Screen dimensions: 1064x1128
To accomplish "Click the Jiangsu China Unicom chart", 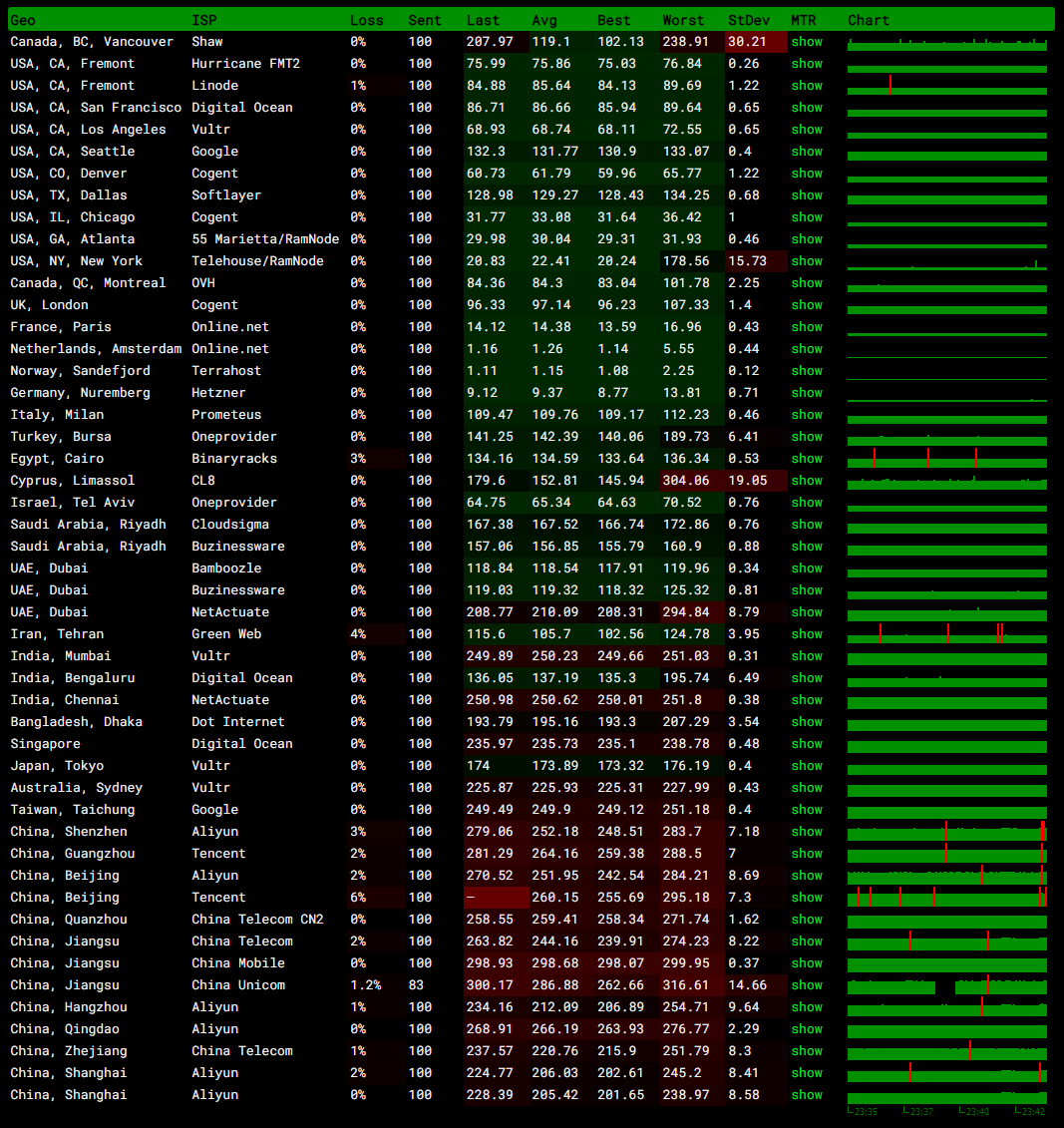I will tap(946, 985).
